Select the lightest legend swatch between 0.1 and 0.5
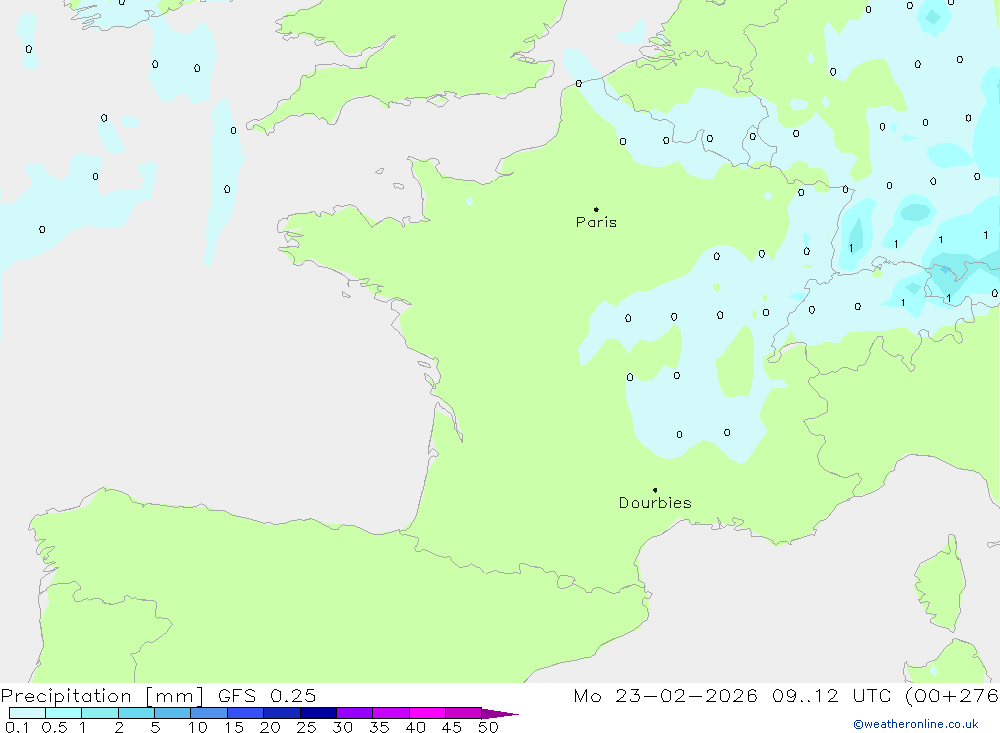 point(27,713)
